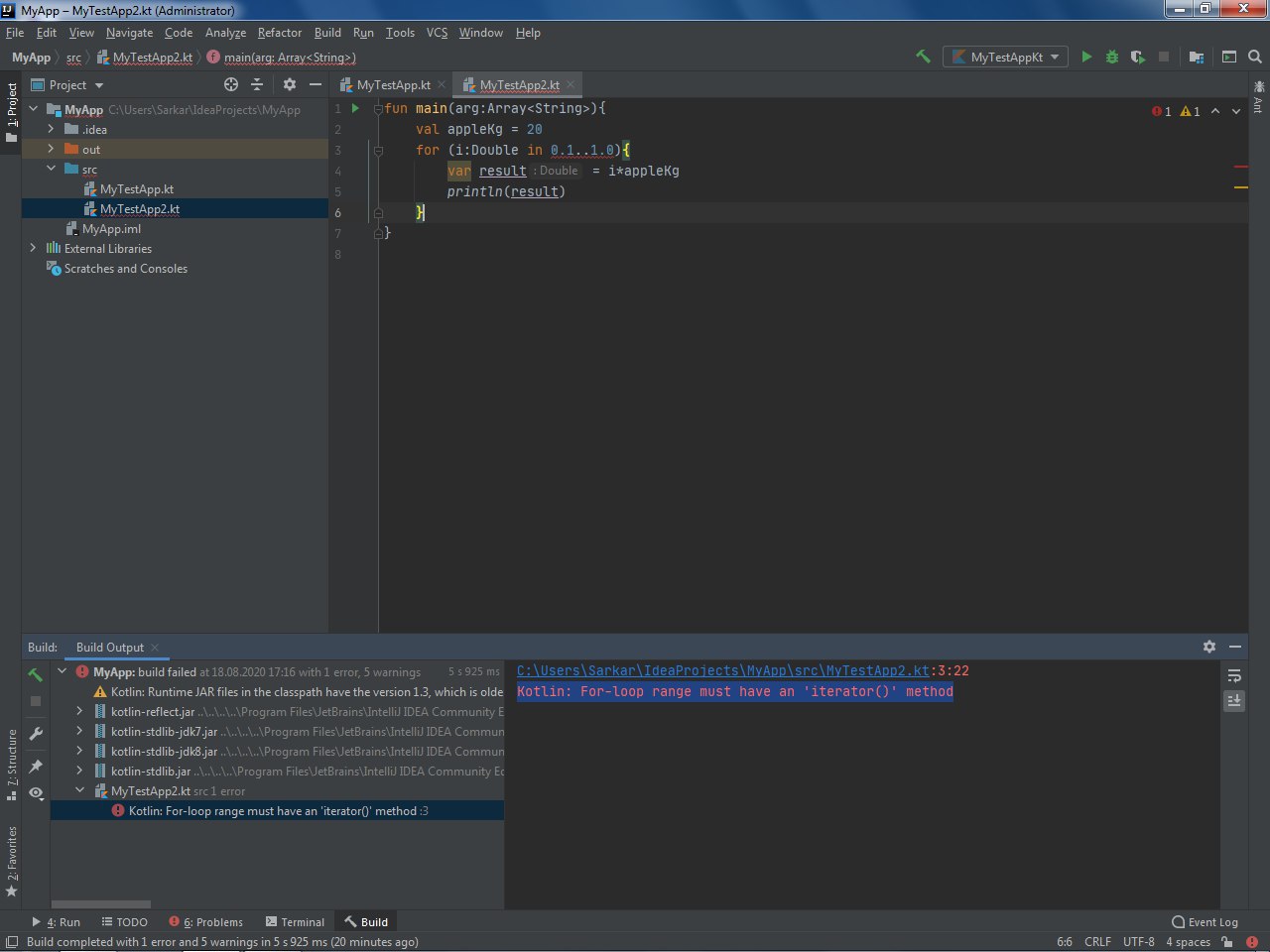Toggle the eye view filter in Build panel
Viewport: 1270px width, 952px height.
click(x=36, y=792)
